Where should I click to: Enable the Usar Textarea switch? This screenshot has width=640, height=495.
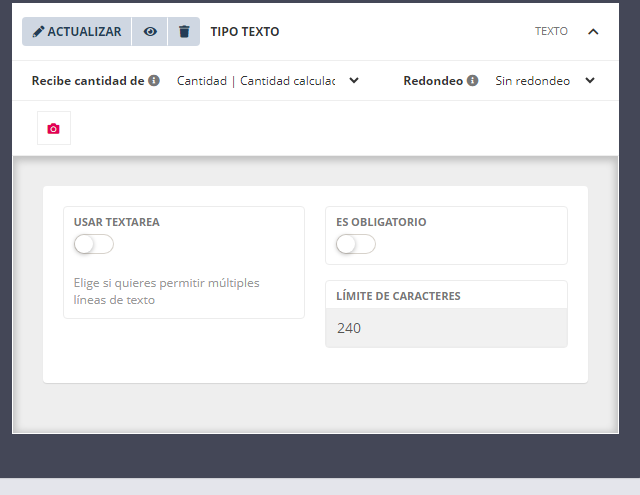click(x=93, y=244)
